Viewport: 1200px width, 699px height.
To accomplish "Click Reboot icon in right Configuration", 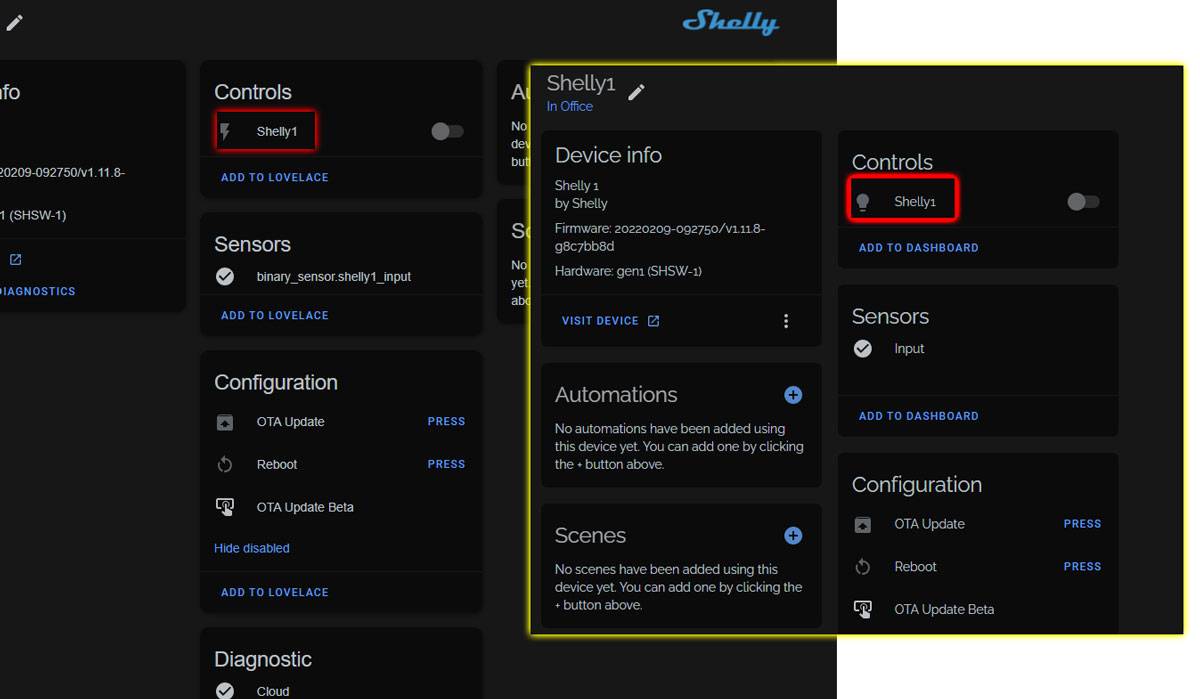I will tap(863, 567).
